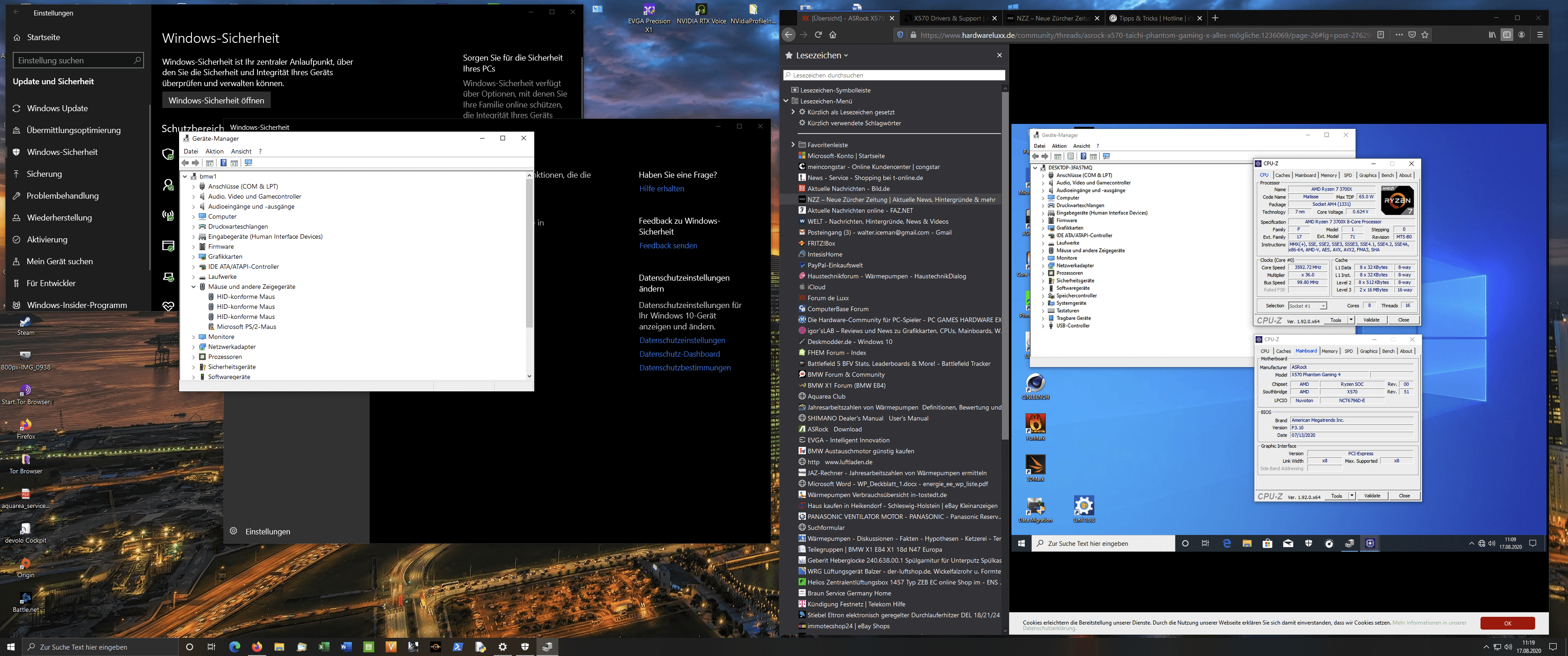The width and height of the screenshot is (1568, 656).
Task: Click Windows-Sicherheit öffnen button
Action: [216, 100]
